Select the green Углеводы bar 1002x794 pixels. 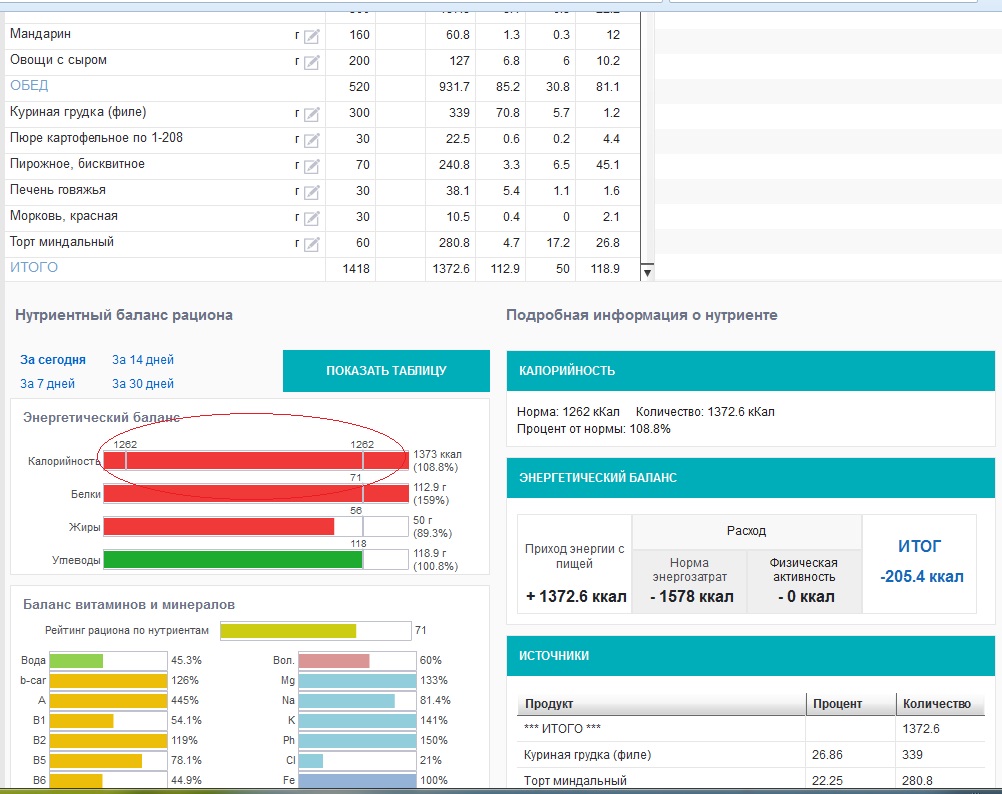[232, 560]
